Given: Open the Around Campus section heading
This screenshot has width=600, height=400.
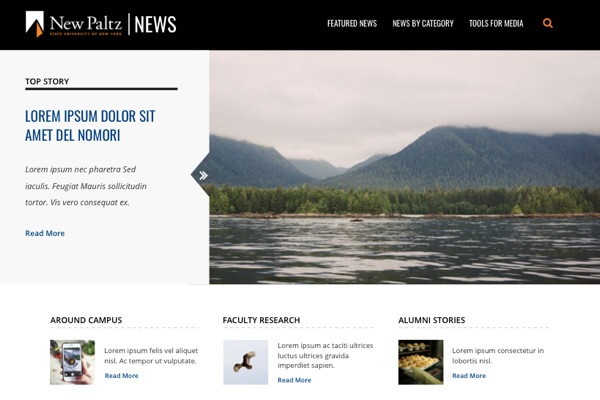Looking at the screenshot, I should point(86,320).
